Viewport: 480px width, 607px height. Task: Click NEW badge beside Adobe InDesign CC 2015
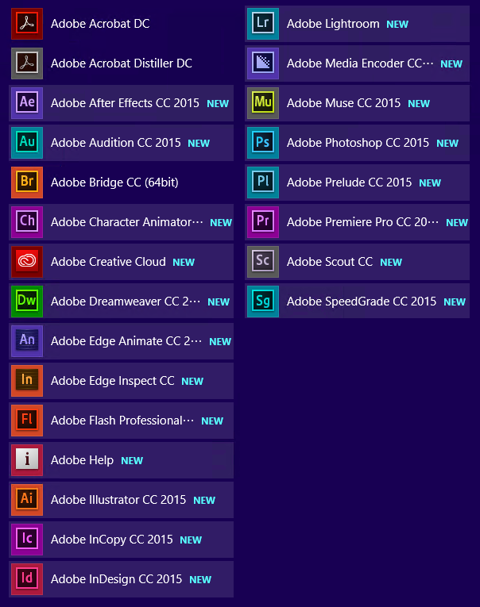click(200, 580)
